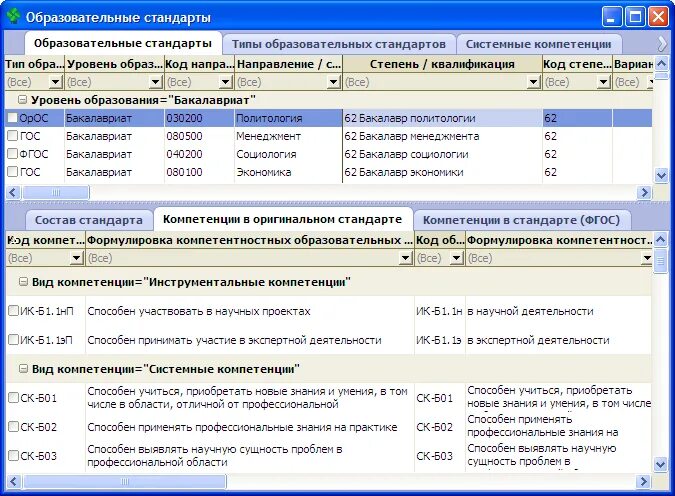Open filter dropdown under Направление column

pos(334,82)
